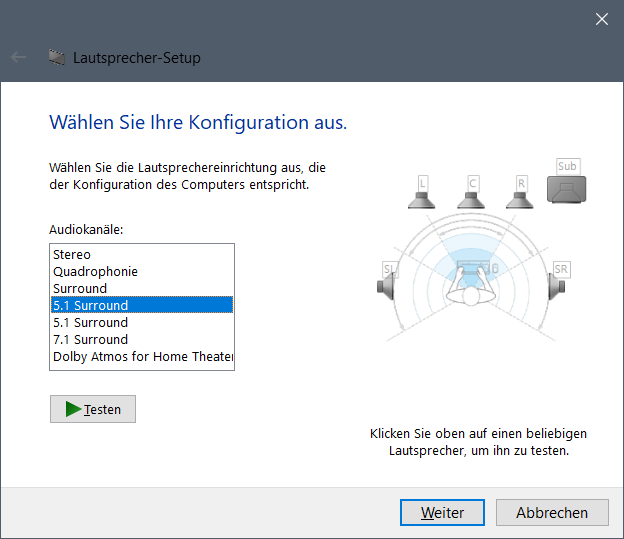This screenshot has width=624, height=539.
Task: Close the speaker setup window
Action: pos(602,19)
